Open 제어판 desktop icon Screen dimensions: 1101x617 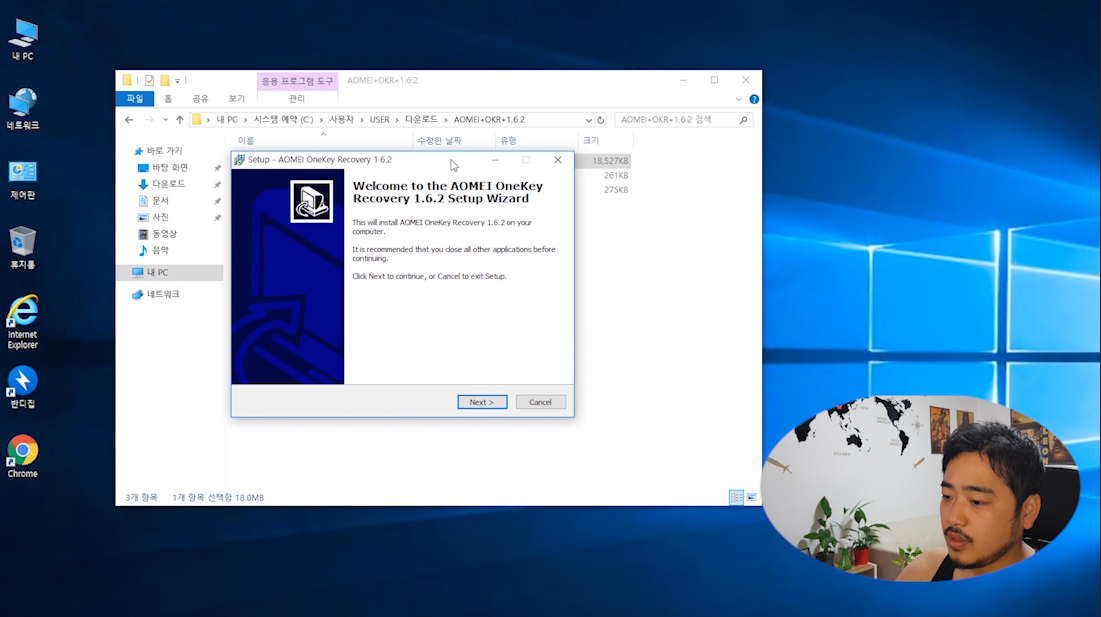(22, 179)
